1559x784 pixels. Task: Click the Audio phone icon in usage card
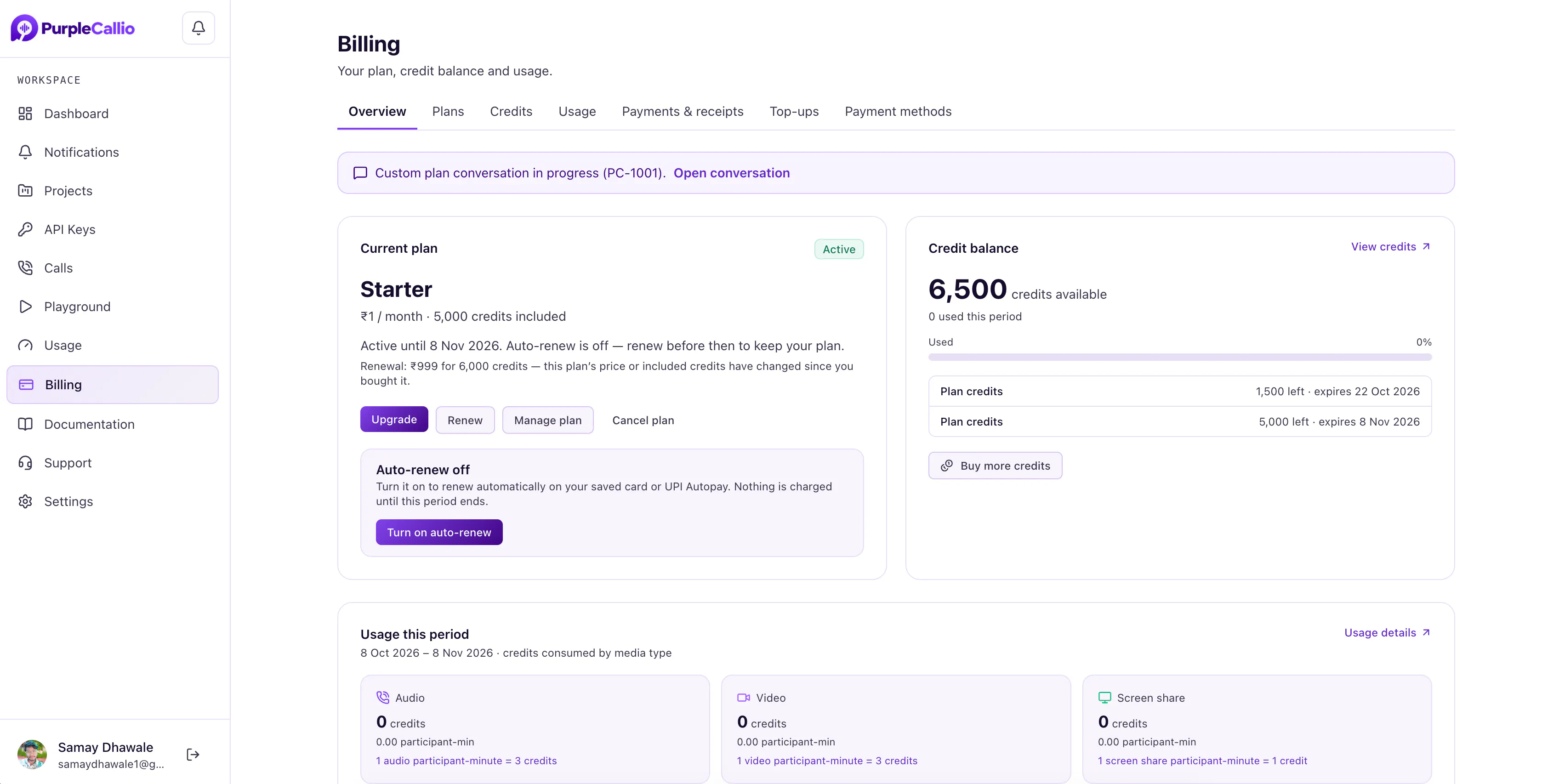382,698
